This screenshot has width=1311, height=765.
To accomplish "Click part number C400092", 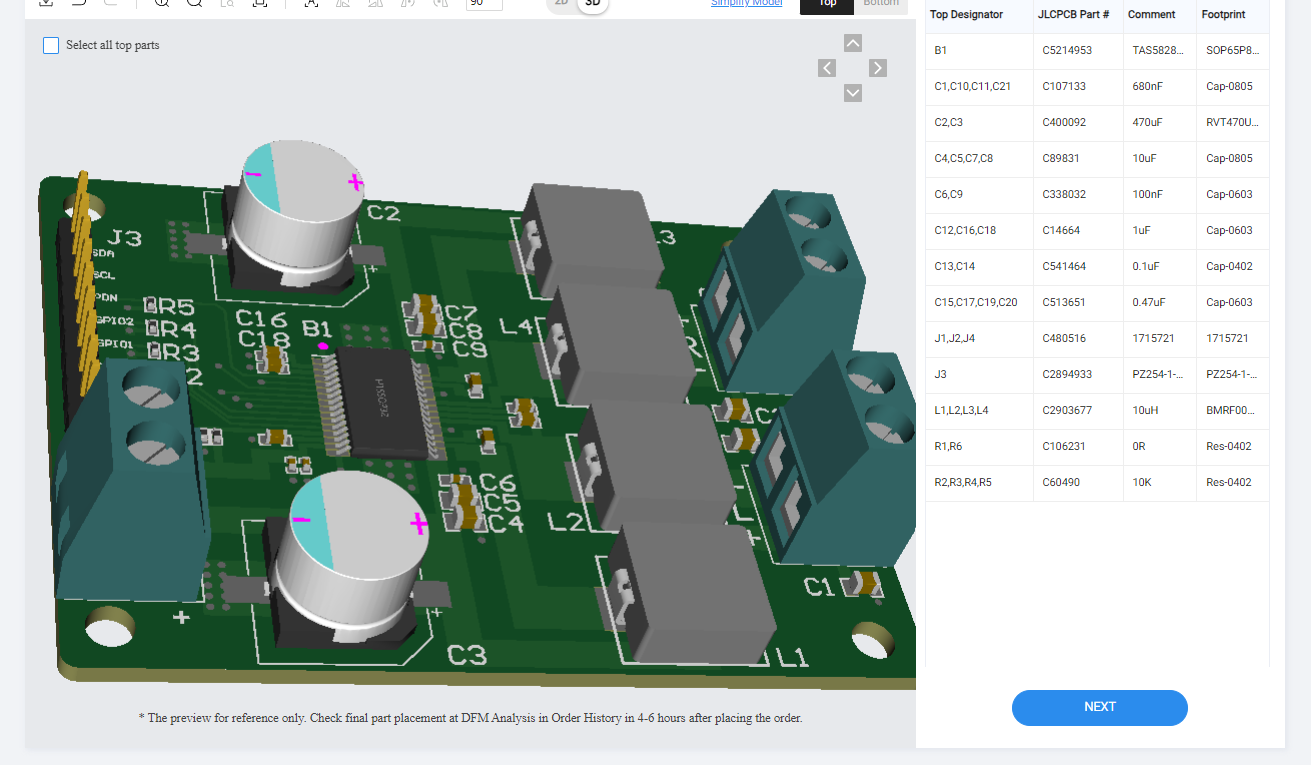I will [1064, 122].
